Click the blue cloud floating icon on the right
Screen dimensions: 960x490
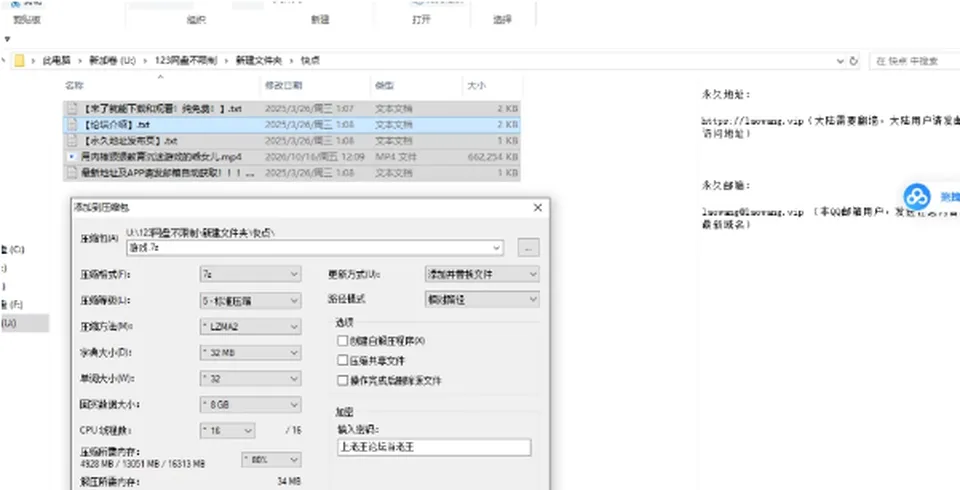pyautogui.click(x=917, y=197)
